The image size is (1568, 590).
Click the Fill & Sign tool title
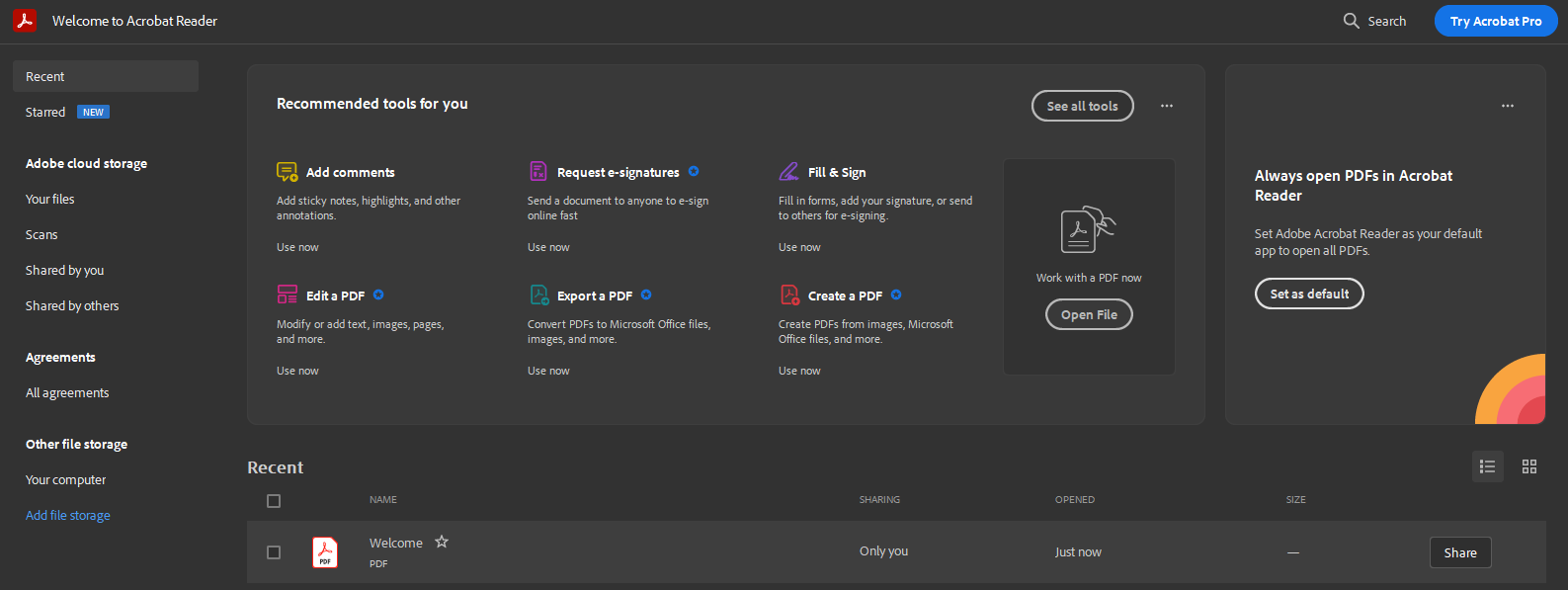(837, 172)
